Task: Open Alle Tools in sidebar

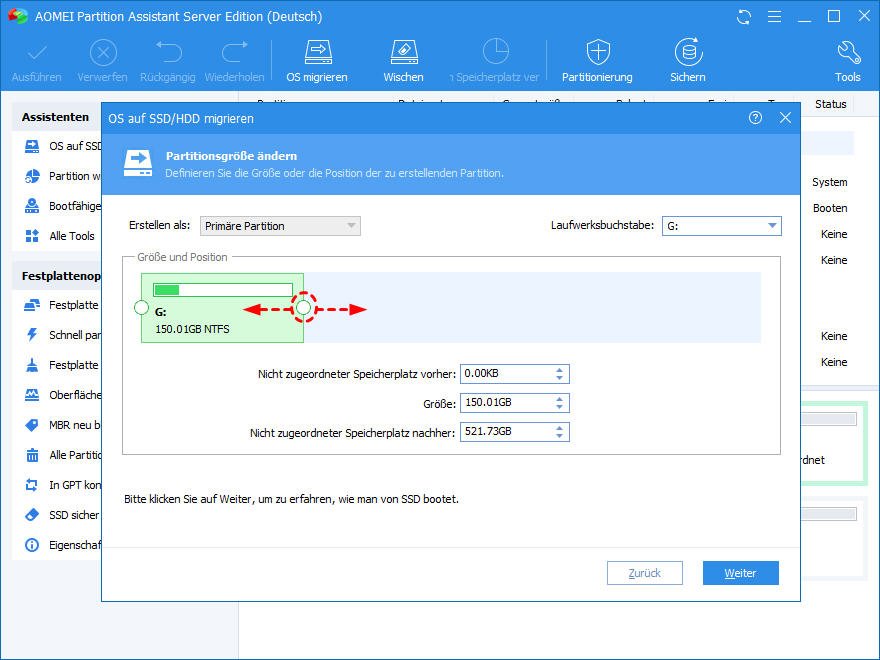Action: [x=59, y=236]
